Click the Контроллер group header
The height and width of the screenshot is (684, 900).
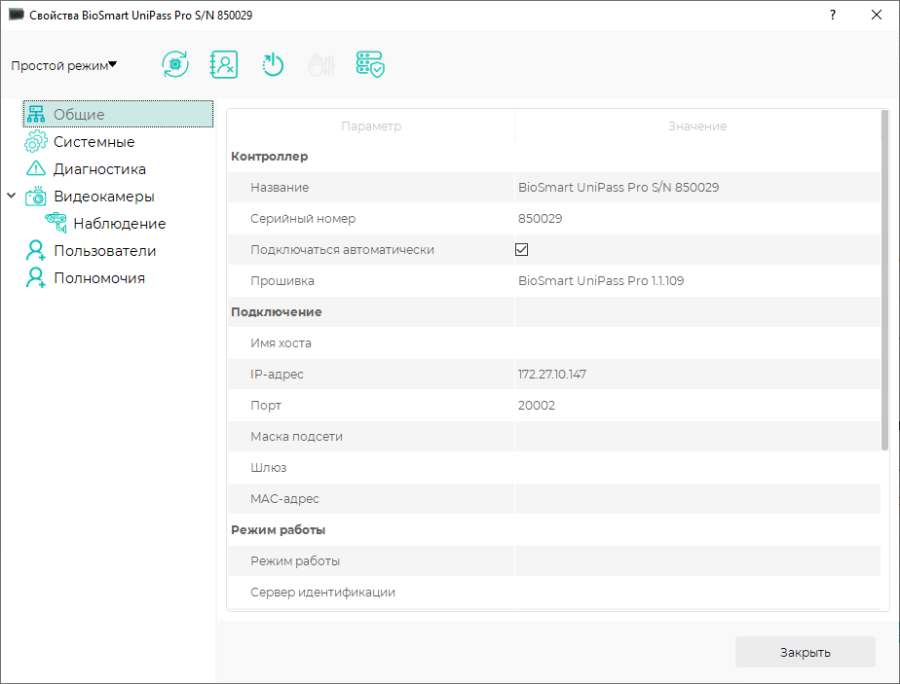tap(270, 157)
